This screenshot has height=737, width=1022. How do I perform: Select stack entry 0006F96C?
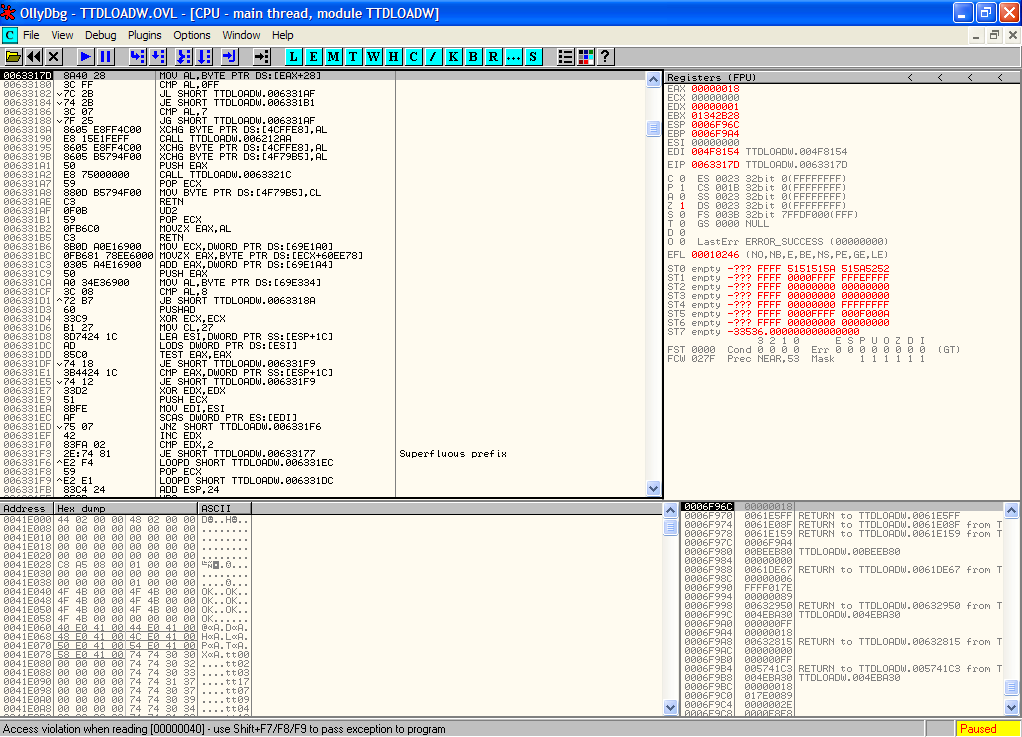coord(841,506)
